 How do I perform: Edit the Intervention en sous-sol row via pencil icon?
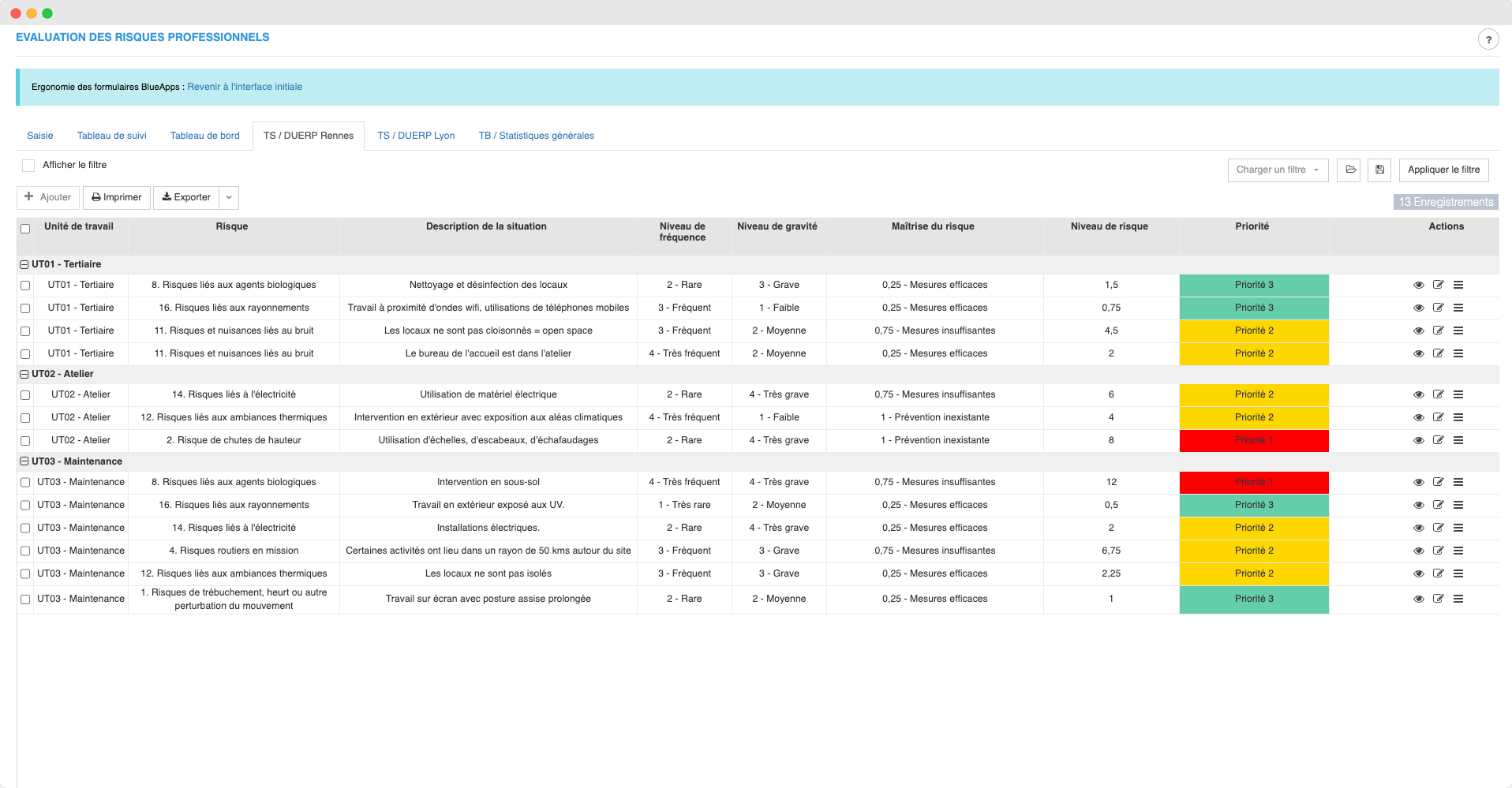click(x=1438, y=482)
